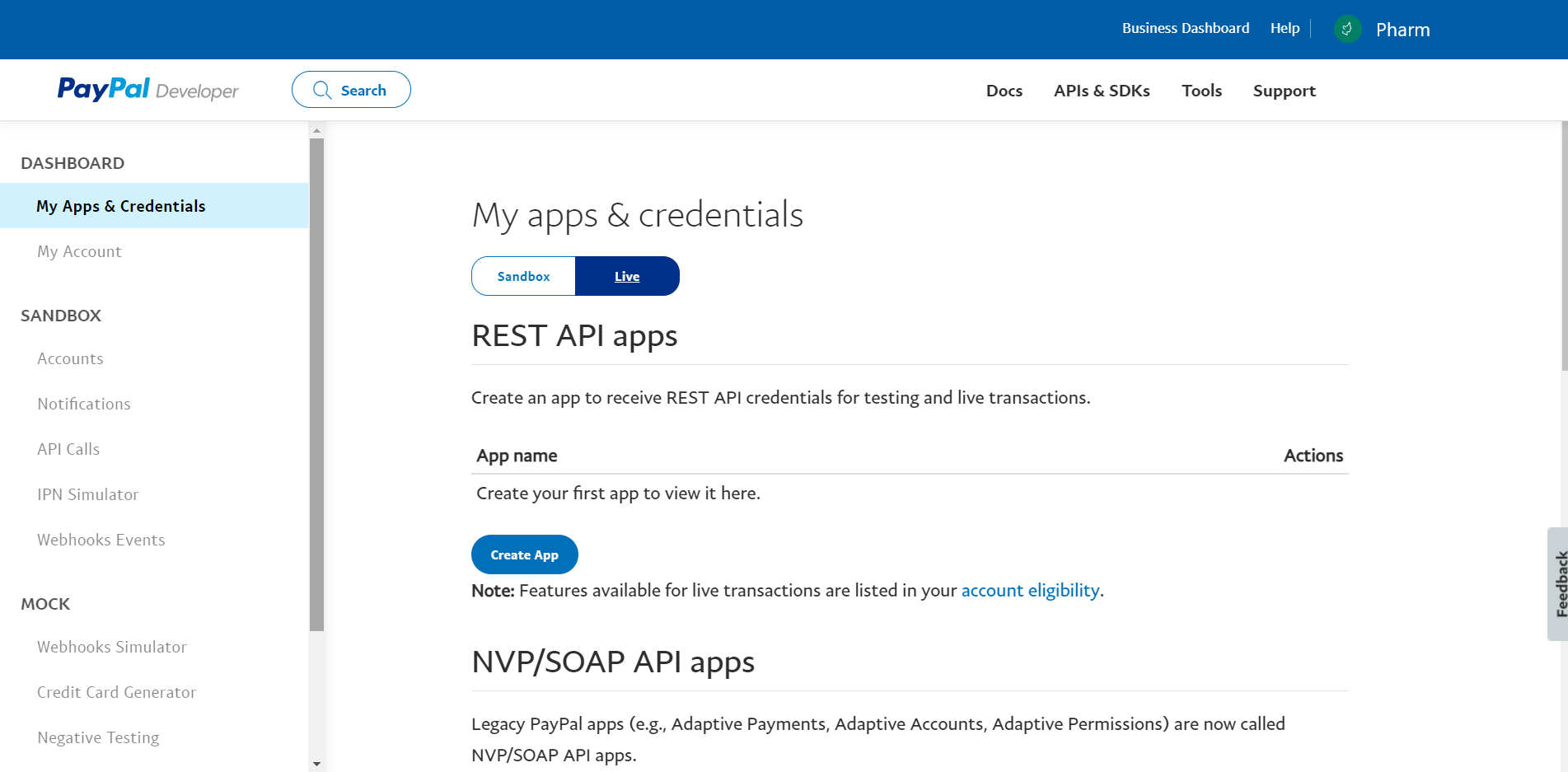
Task: Select My Apps & Credentials in sidebar
Action: pos(154,206)
